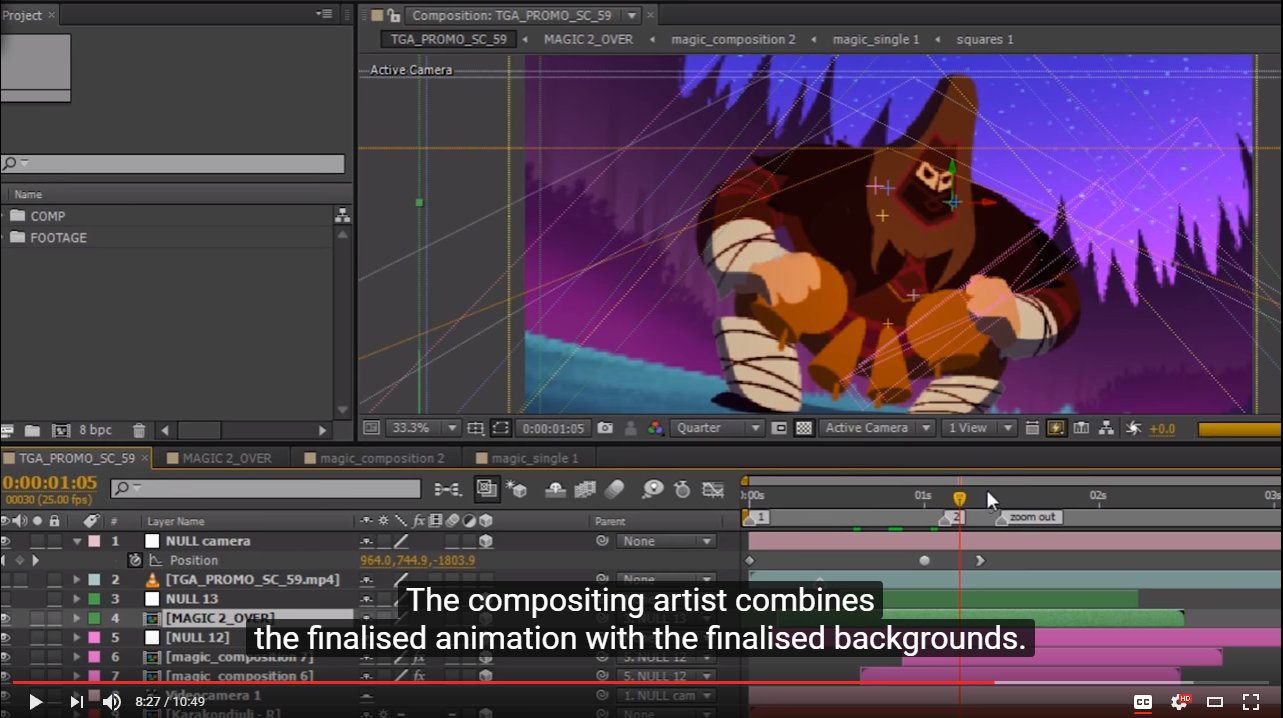Create new folder in Project panel
The width and height of the screenshot is (1283, 718).
coord(32,430)
